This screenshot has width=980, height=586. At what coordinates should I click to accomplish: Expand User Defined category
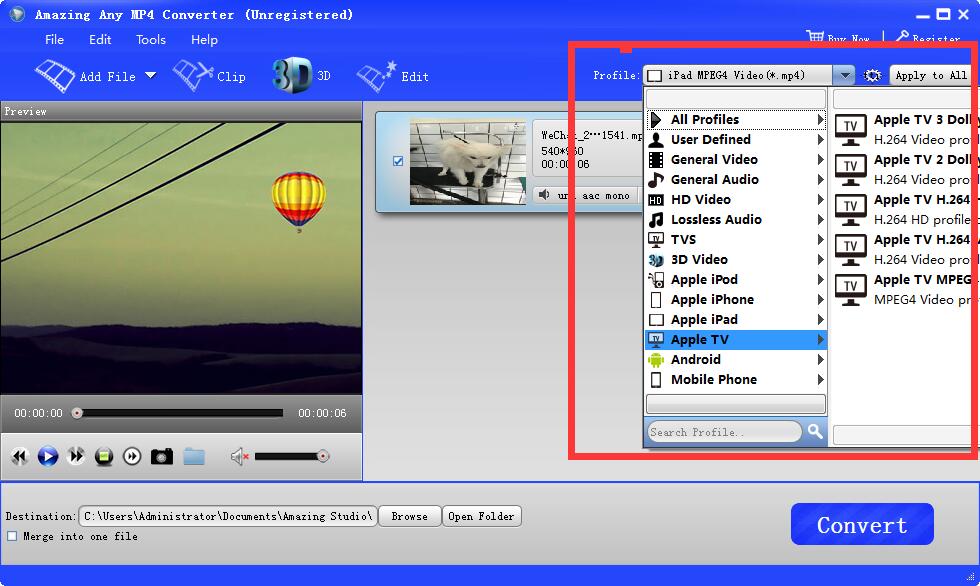736,139
